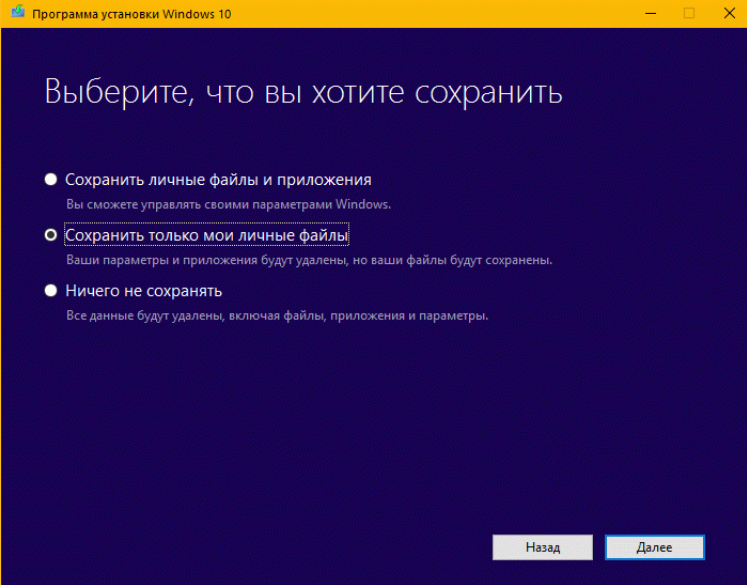The image size is (747, 585).
Task: Click the greyed-out maximize window button
Action: point(688,13)
